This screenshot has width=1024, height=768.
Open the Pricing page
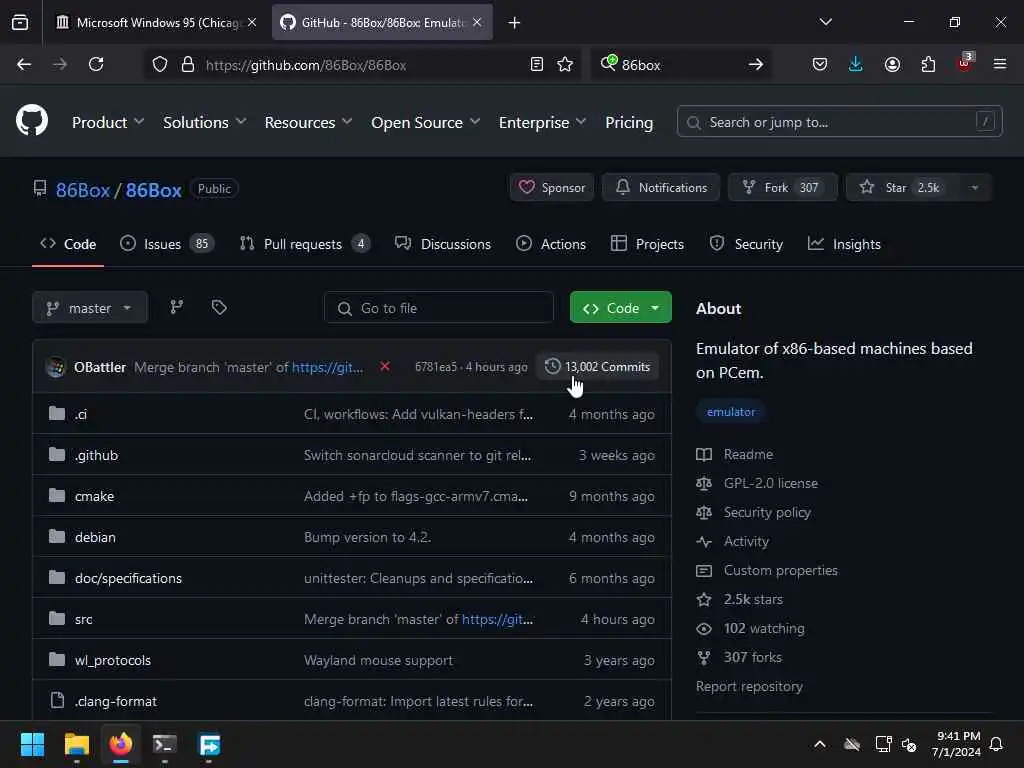(x=629, y=122)
